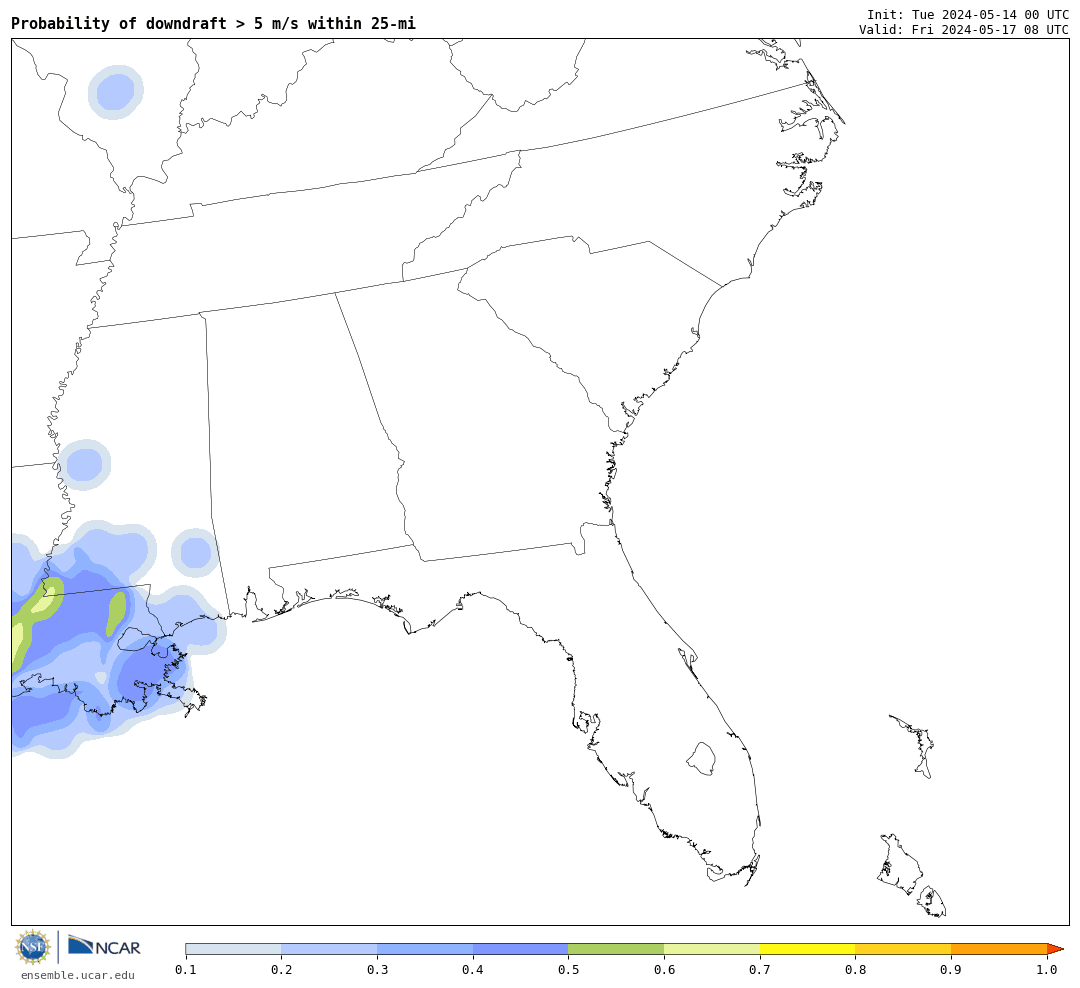
Task: Click the 0.6–0.7 pale yellow colorbar segment
Action: pyautogui.click(x=712, y=949)
